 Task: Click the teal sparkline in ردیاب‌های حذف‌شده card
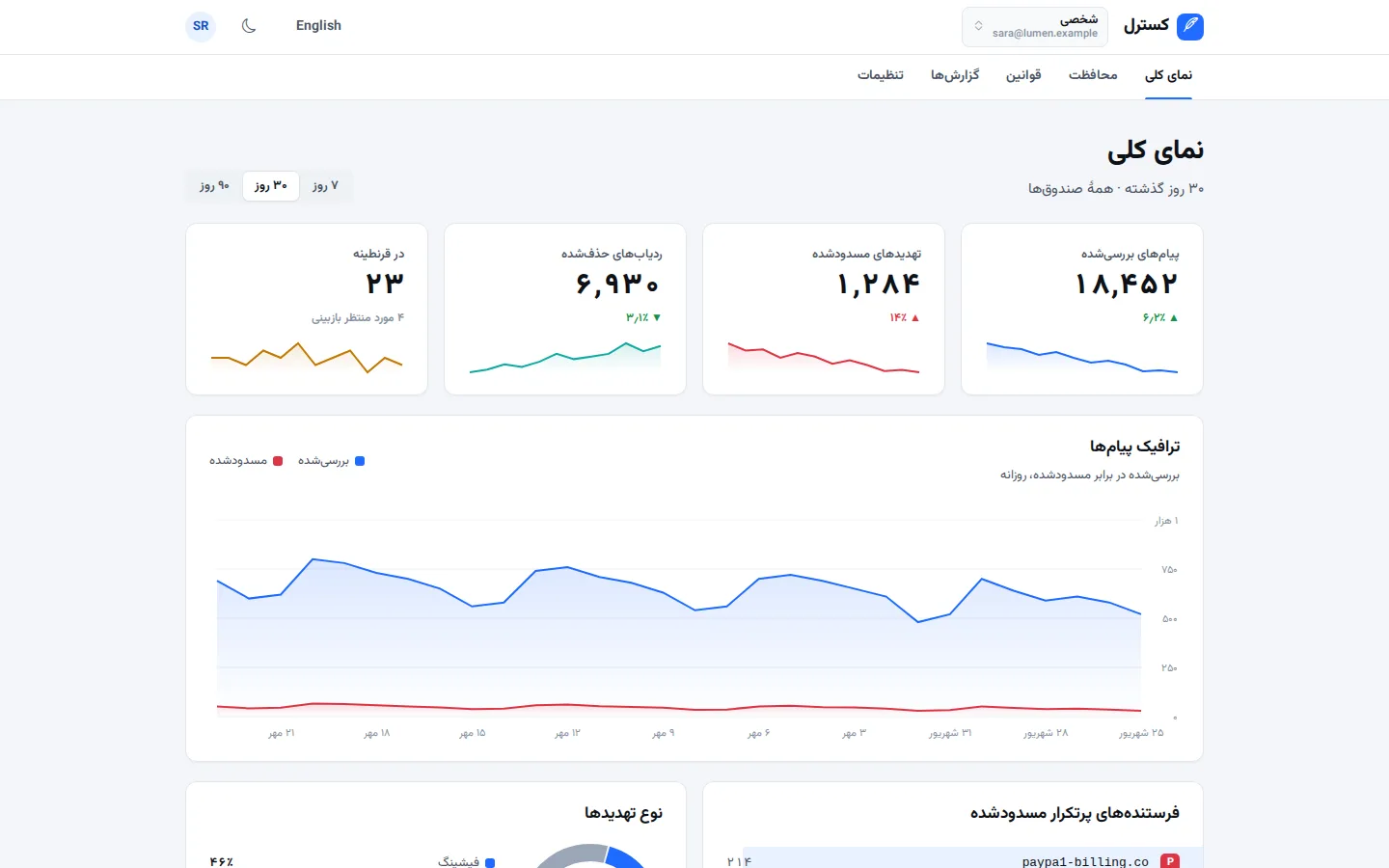pyautogui.click(x=565, y=357)
